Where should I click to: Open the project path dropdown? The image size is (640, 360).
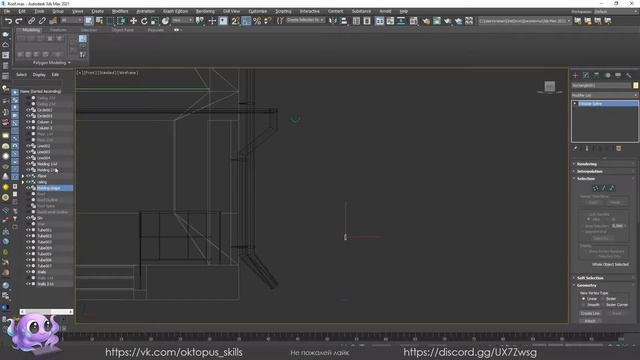524,20
